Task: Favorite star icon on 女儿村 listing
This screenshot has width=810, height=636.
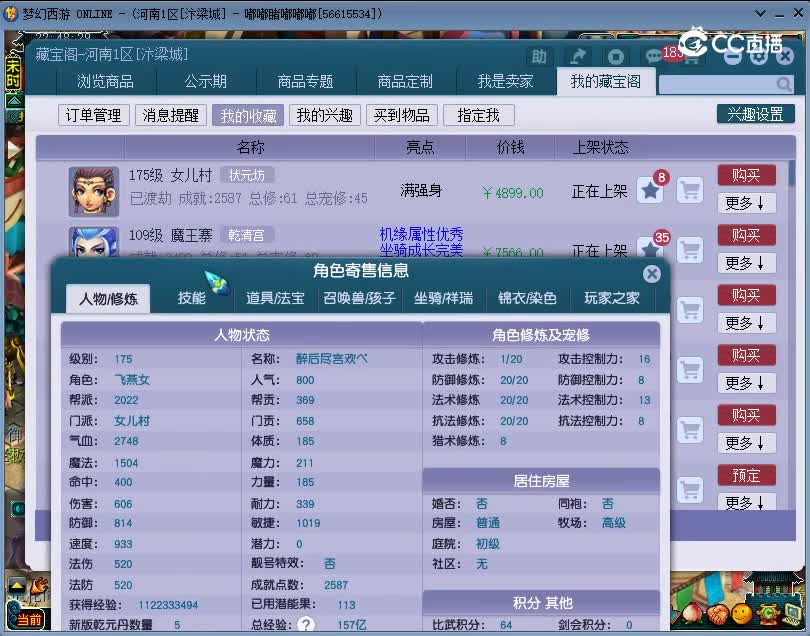Action: pos(650,191)
